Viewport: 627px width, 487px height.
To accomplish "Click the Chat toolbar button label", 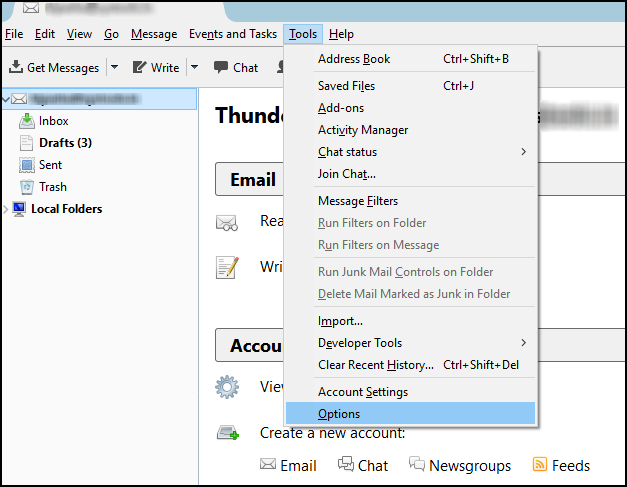I will (246, 68).
